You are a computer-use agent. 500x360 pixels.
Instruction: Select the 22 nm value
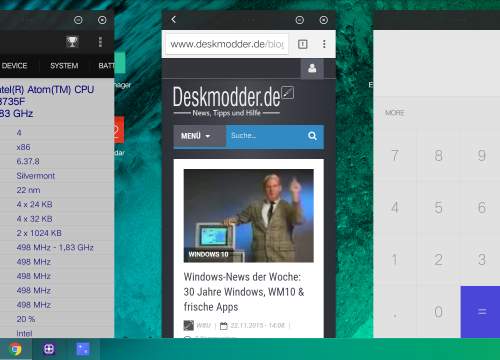pos(28,190)
